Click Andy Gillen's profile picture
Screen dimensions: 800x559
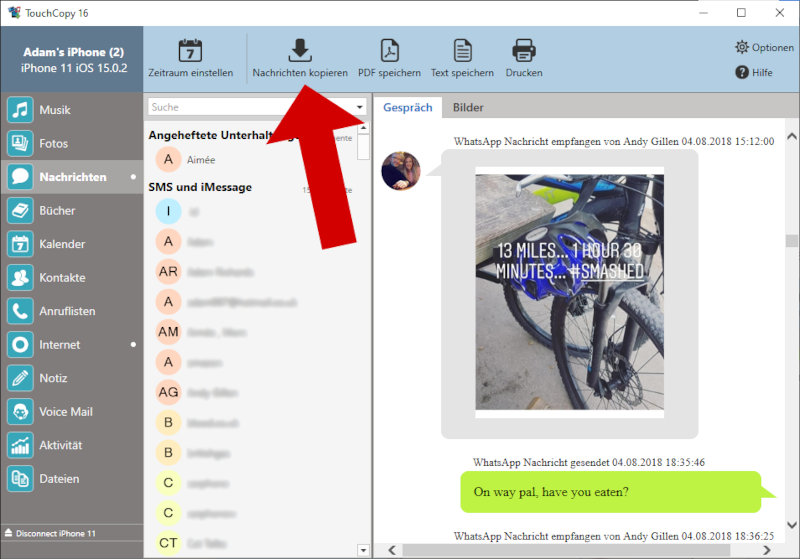[x=401, y=171]
